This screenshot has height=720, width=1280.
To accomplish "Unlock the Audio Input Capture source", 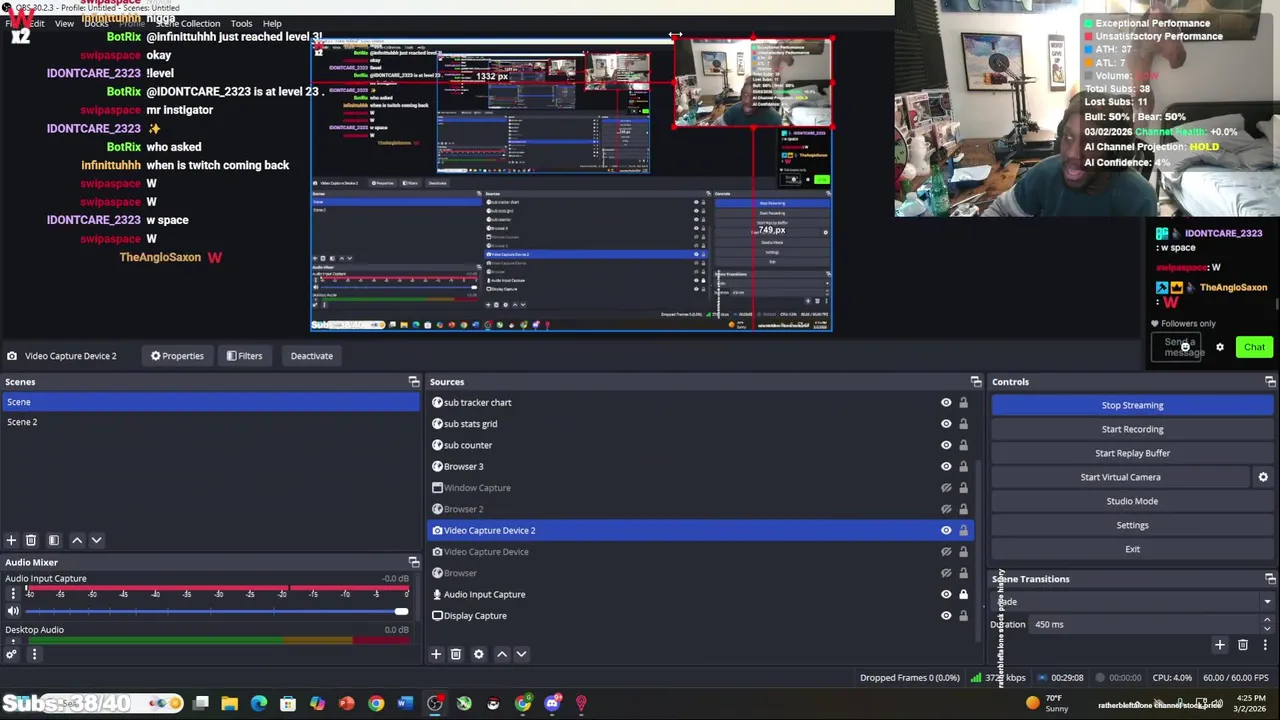I will click(x=963, y=594).
